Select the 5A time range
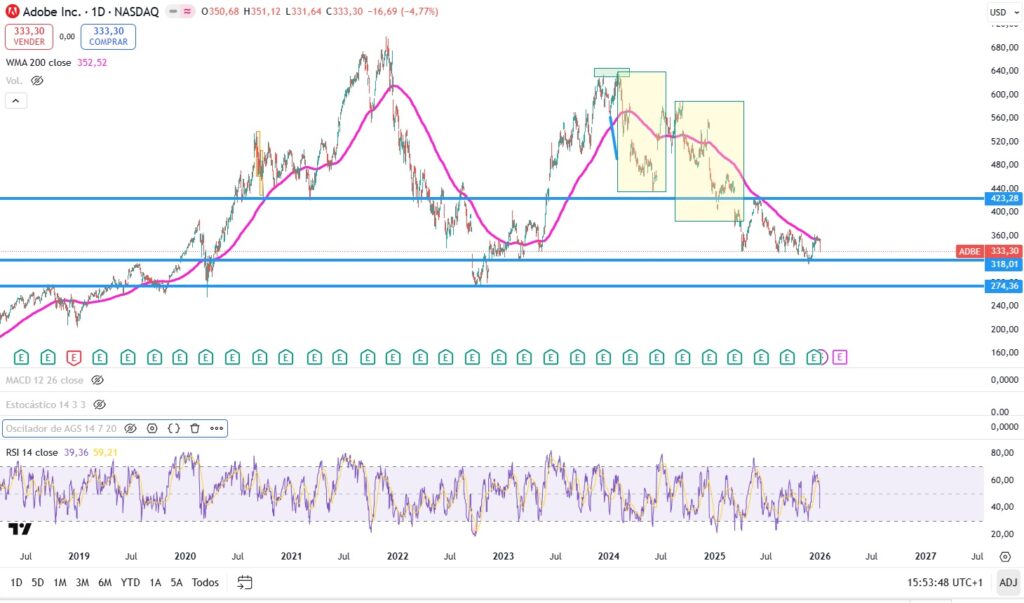Viewport: 1024px width, 603px height. click(x=176, y=582)
